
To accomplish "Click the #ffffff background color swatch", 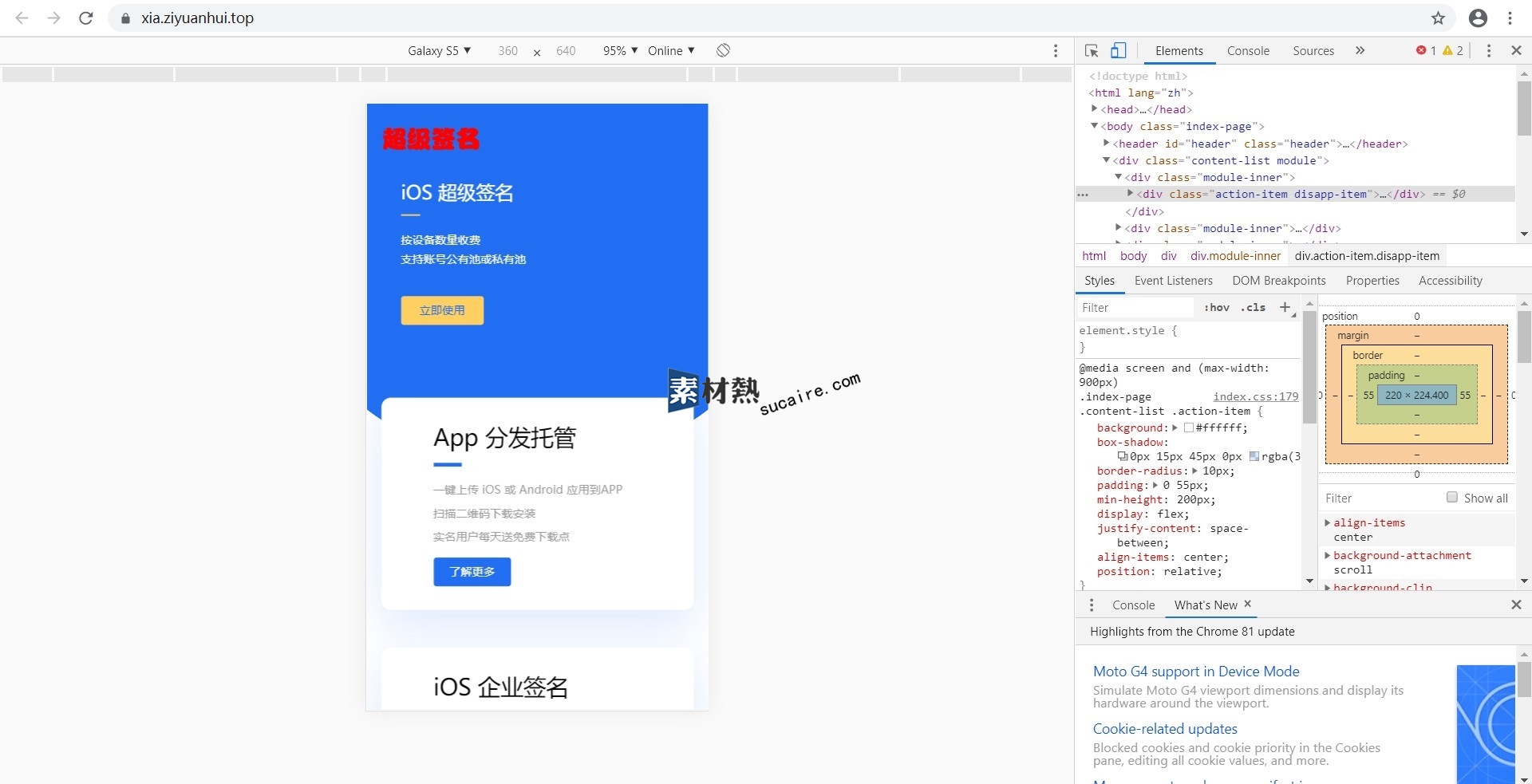I will (x=1188, y=427).
